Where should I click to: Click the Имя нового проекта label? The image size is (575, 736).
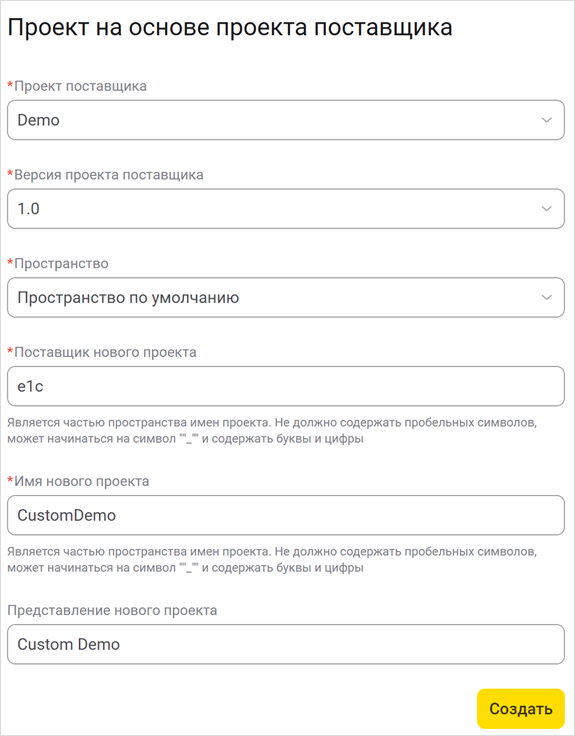82,482
